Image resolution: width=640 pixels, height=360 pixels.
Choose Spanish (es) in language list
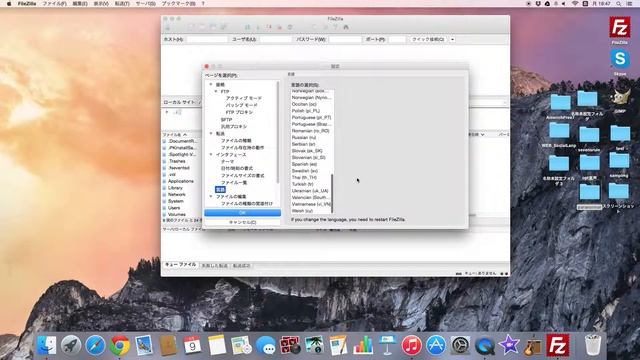(304, 164)
